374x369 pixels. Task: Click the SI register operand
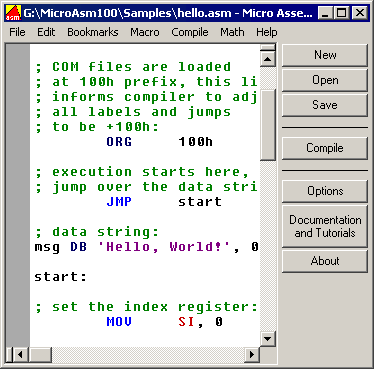tap(187, 322)
